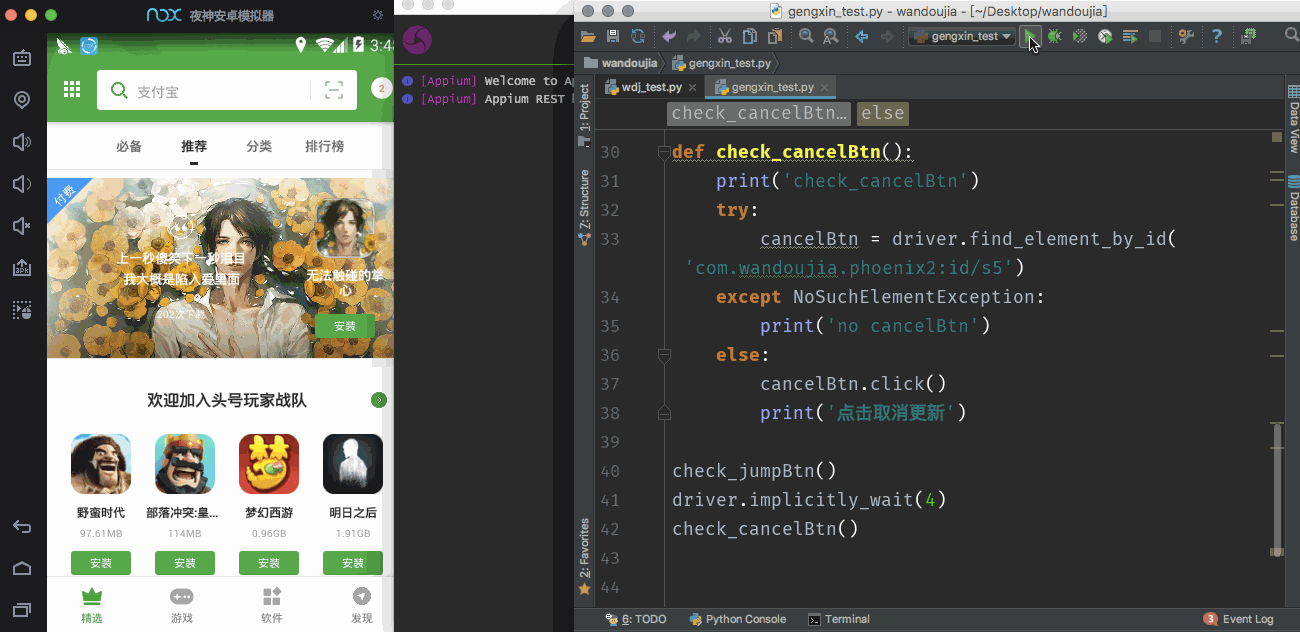Screen dimensions: 1300x632
Task: Install APK via Nox sidebar icon
Action: (22, 268)
